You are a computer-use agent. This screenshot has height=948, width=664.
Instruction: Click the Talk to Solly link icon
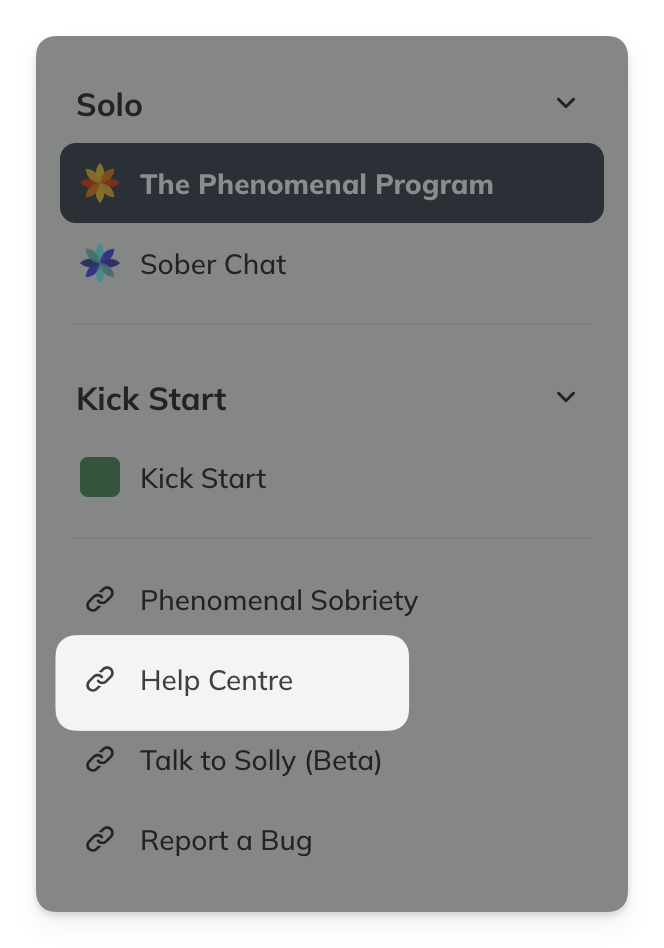click(100, 761)
